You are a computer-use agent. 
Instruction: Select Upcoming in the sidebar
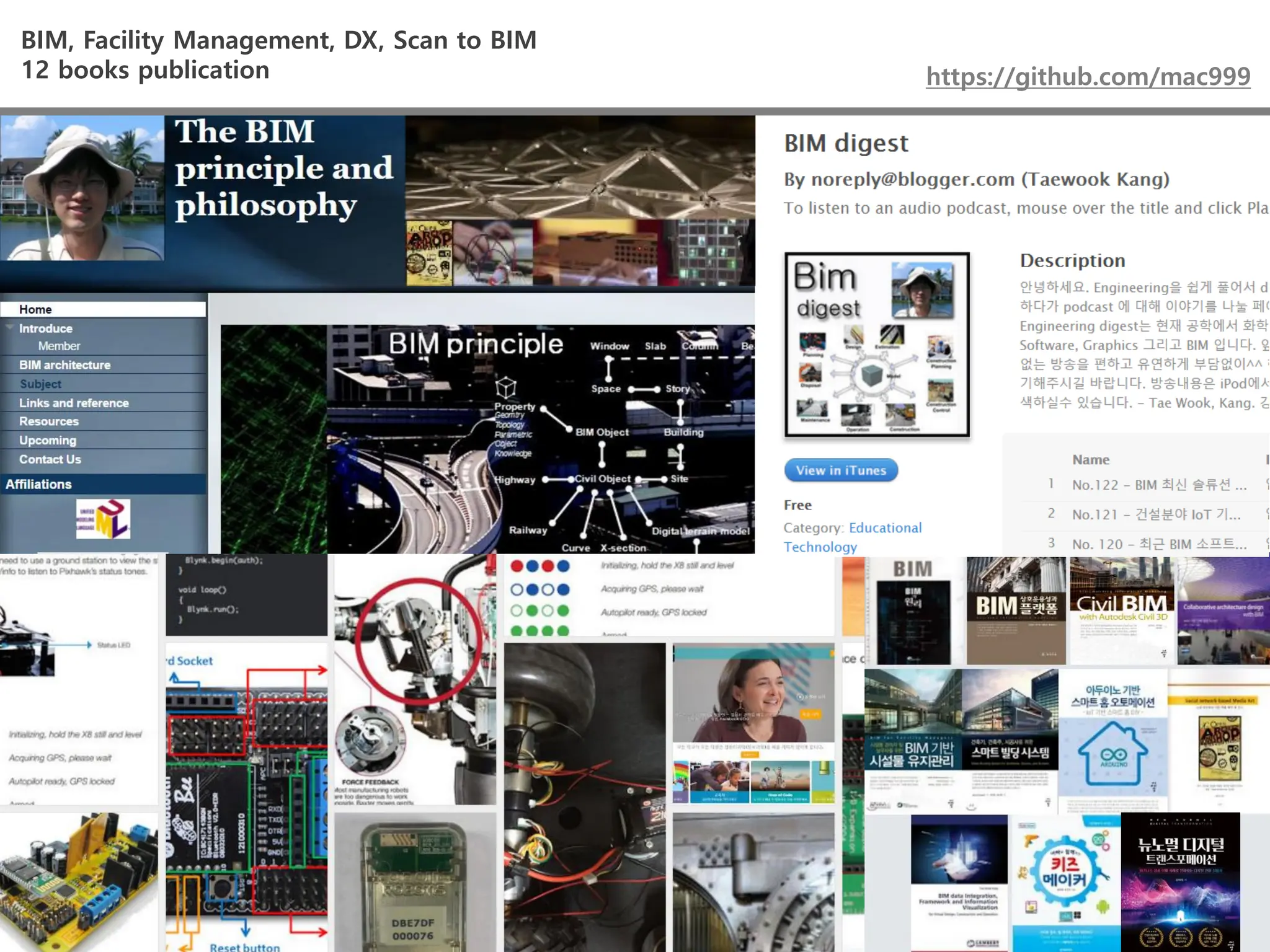47,441
